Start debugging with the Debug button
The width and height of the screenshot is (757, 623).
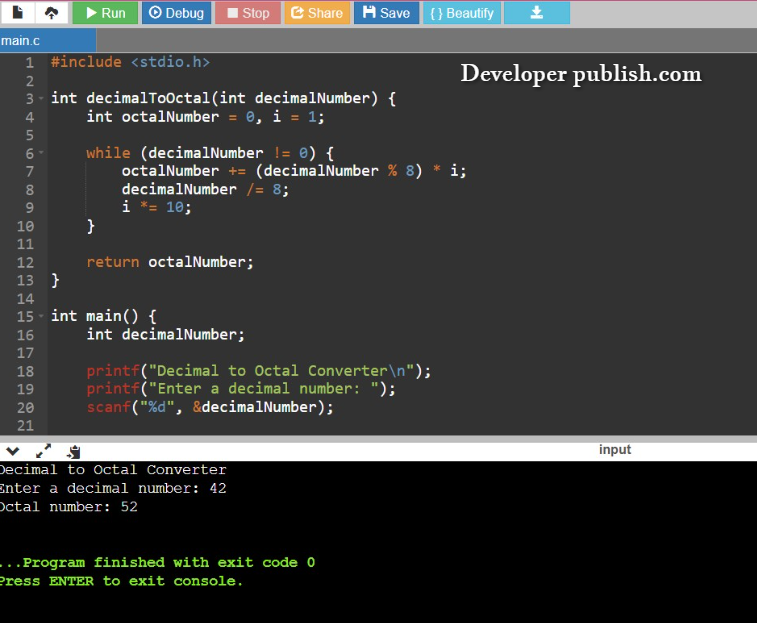(175, 13)
